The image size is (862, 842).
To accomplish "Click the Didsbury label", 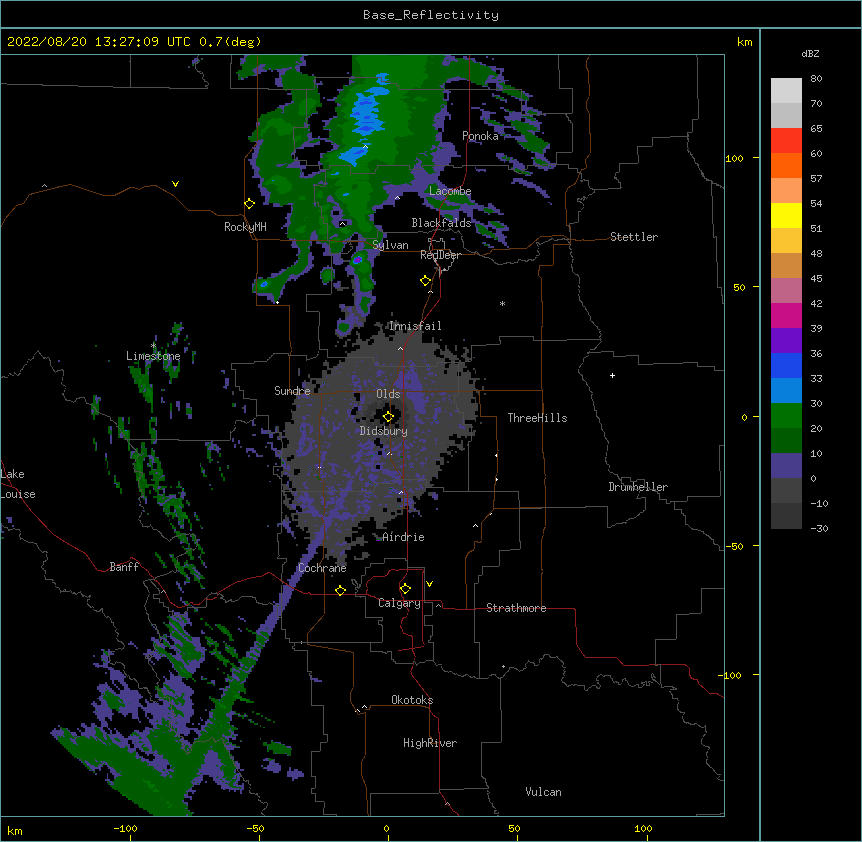I will coord(384,431).
